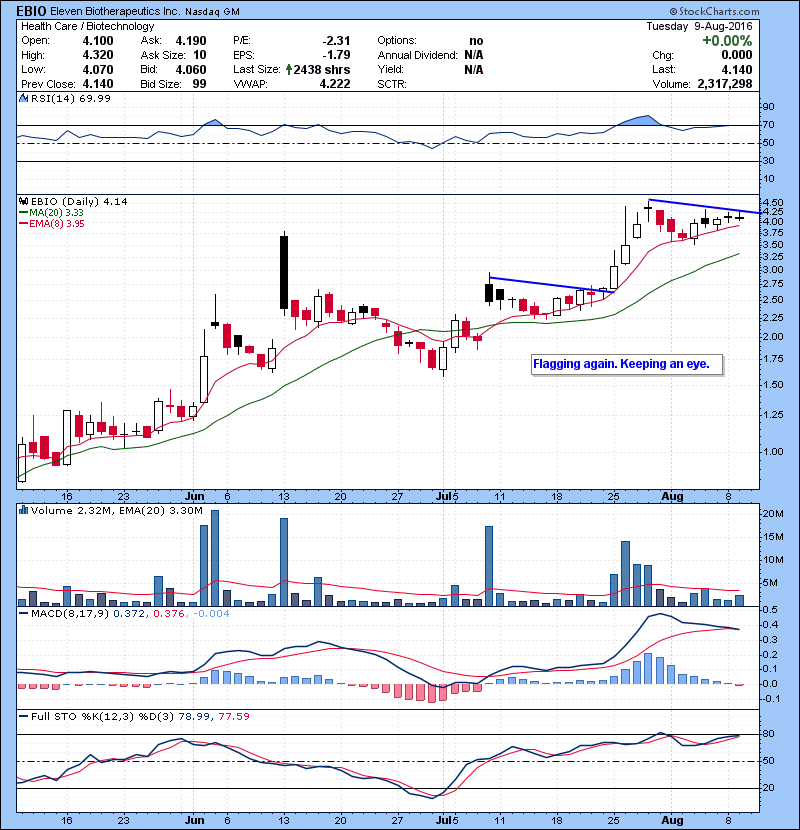This screenshot has width=800, height=830.
Task: Click the red MACD signal value "0.376"
Action: (169, 614)
